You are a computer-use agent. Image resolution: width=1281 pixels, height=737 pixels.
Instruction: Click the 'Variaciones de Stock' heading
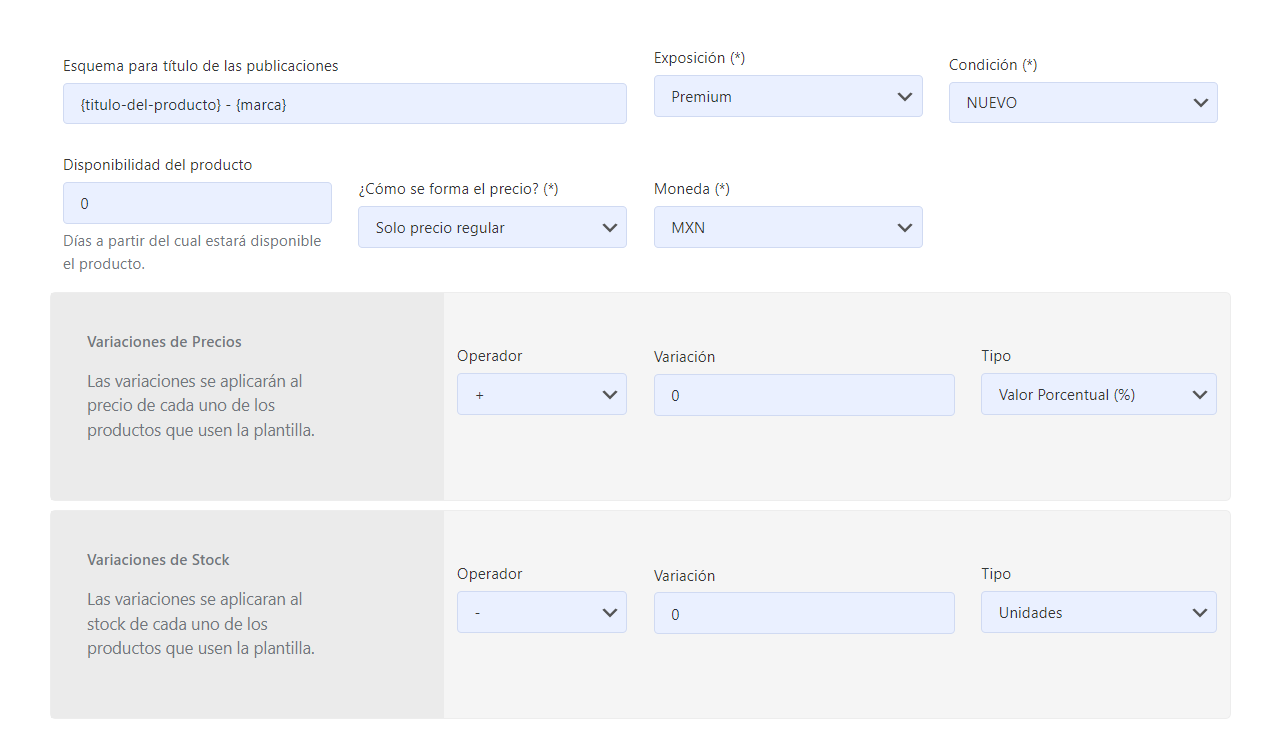click(158, 560)
